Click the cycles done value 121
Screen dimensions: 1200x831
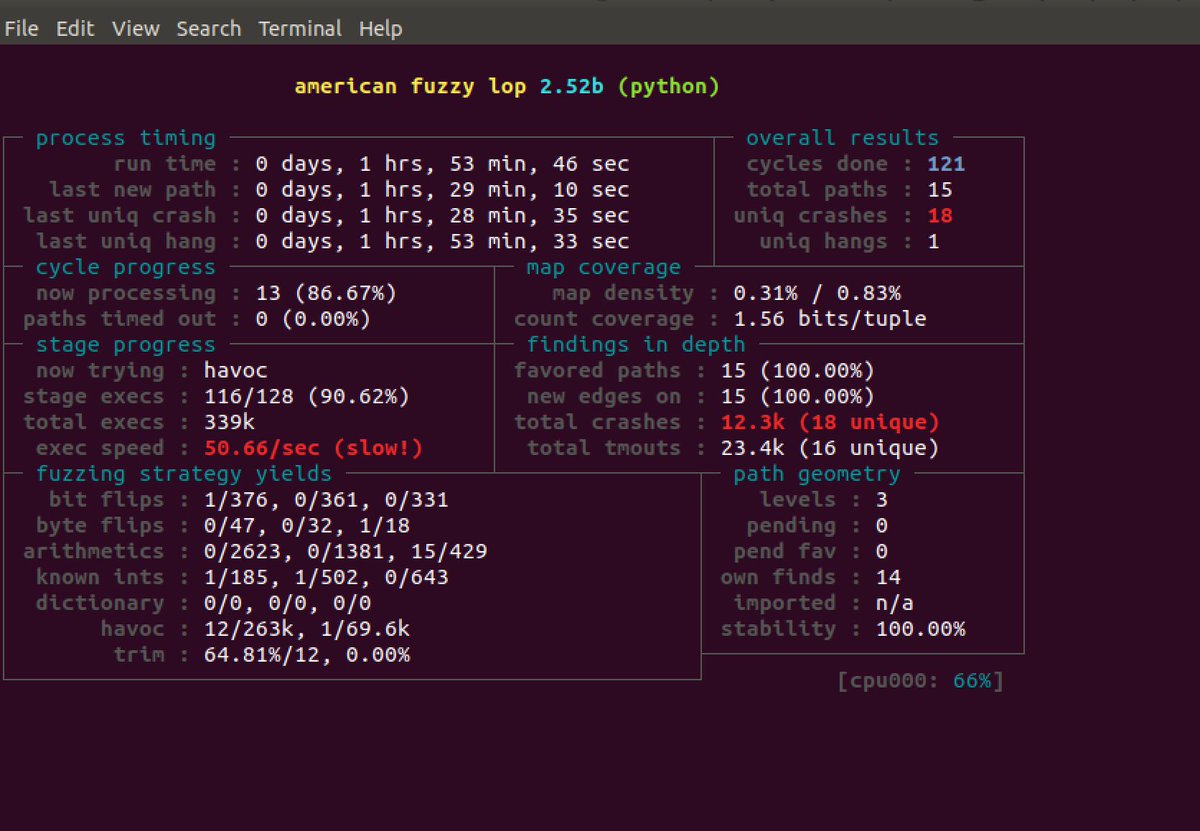click(x=946, y=164)
